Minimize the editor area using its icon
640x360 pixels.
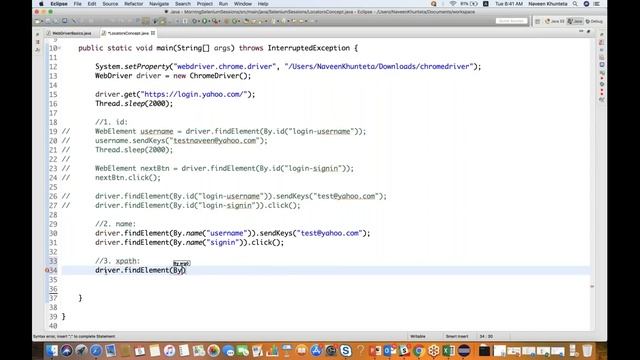click(581, 31)
